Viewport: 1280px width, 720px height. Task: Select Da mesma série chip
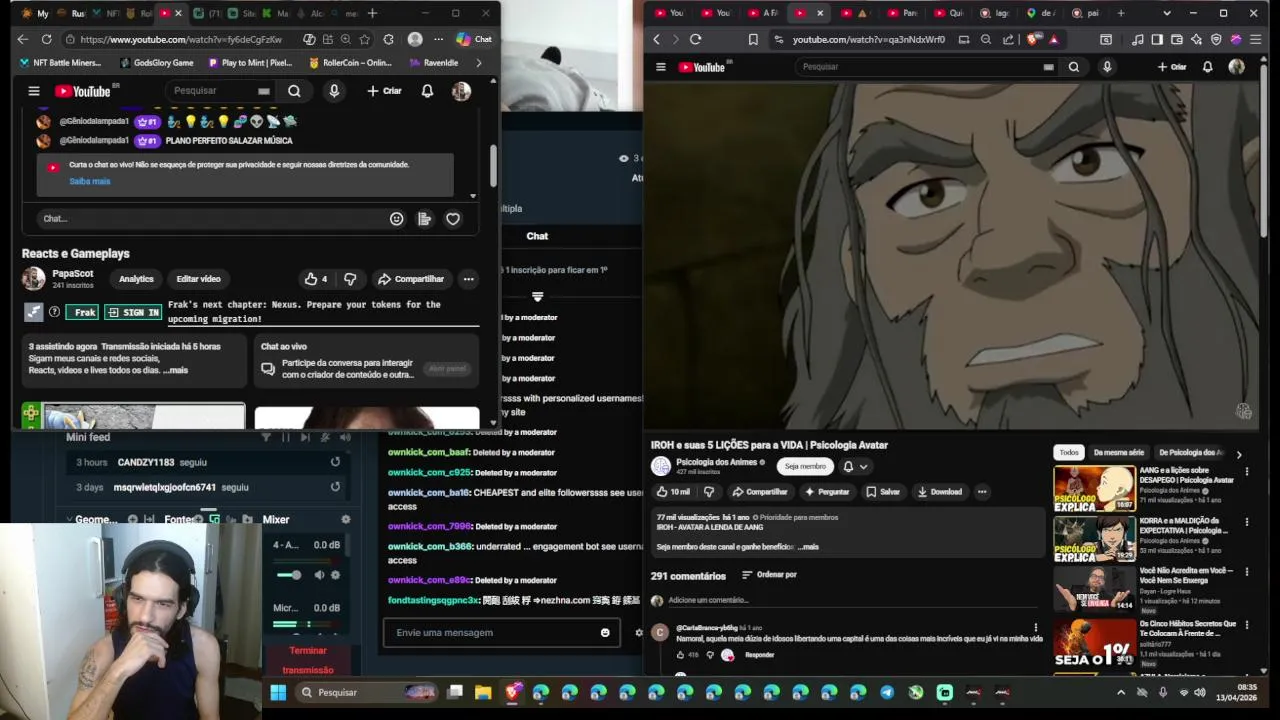pos(1118,453)
